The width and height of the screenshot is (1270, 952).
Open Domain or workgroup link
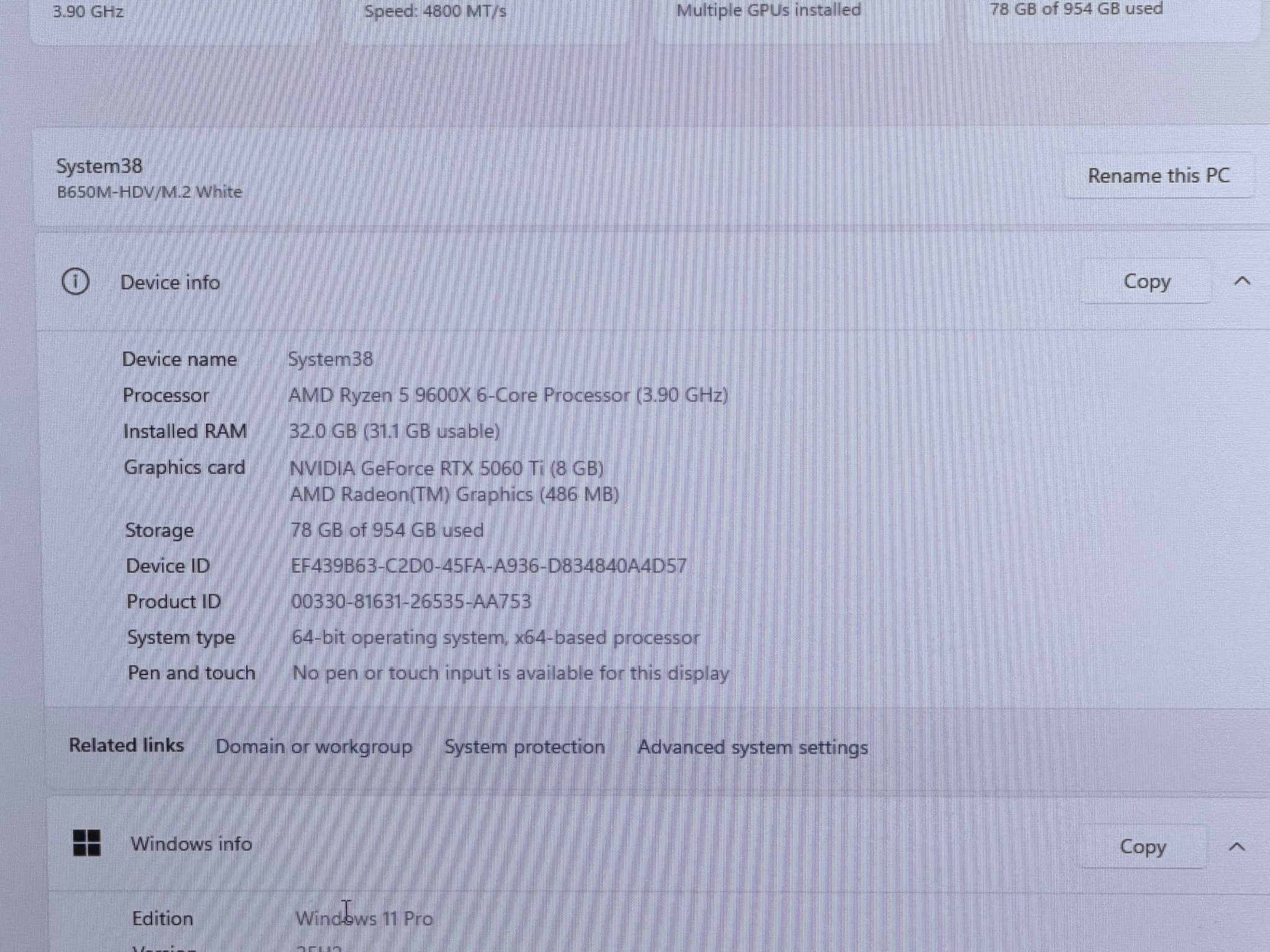point(314,747)
